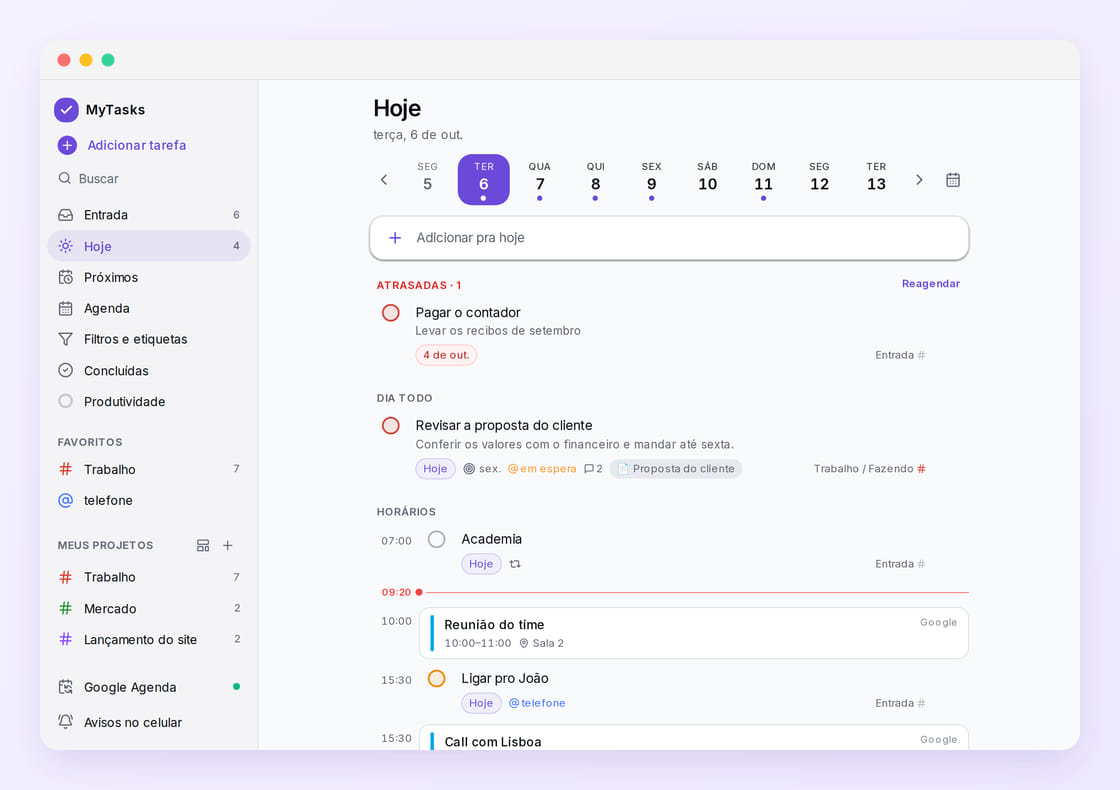Select day TER 13 in week strip

tap(876, 179)
